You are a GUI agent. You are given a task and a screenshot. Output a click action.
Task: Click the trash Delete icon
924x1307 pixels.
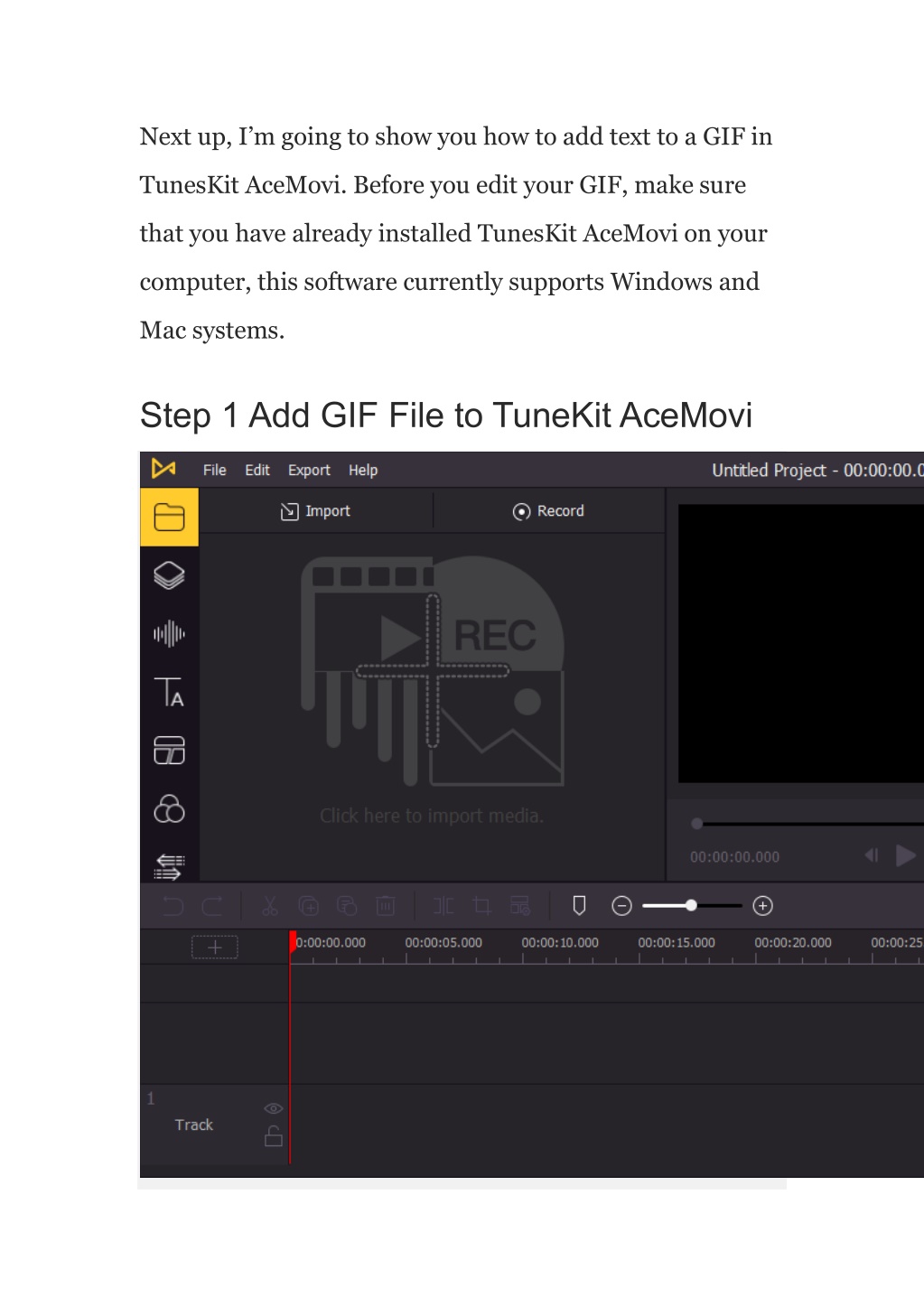385,906
